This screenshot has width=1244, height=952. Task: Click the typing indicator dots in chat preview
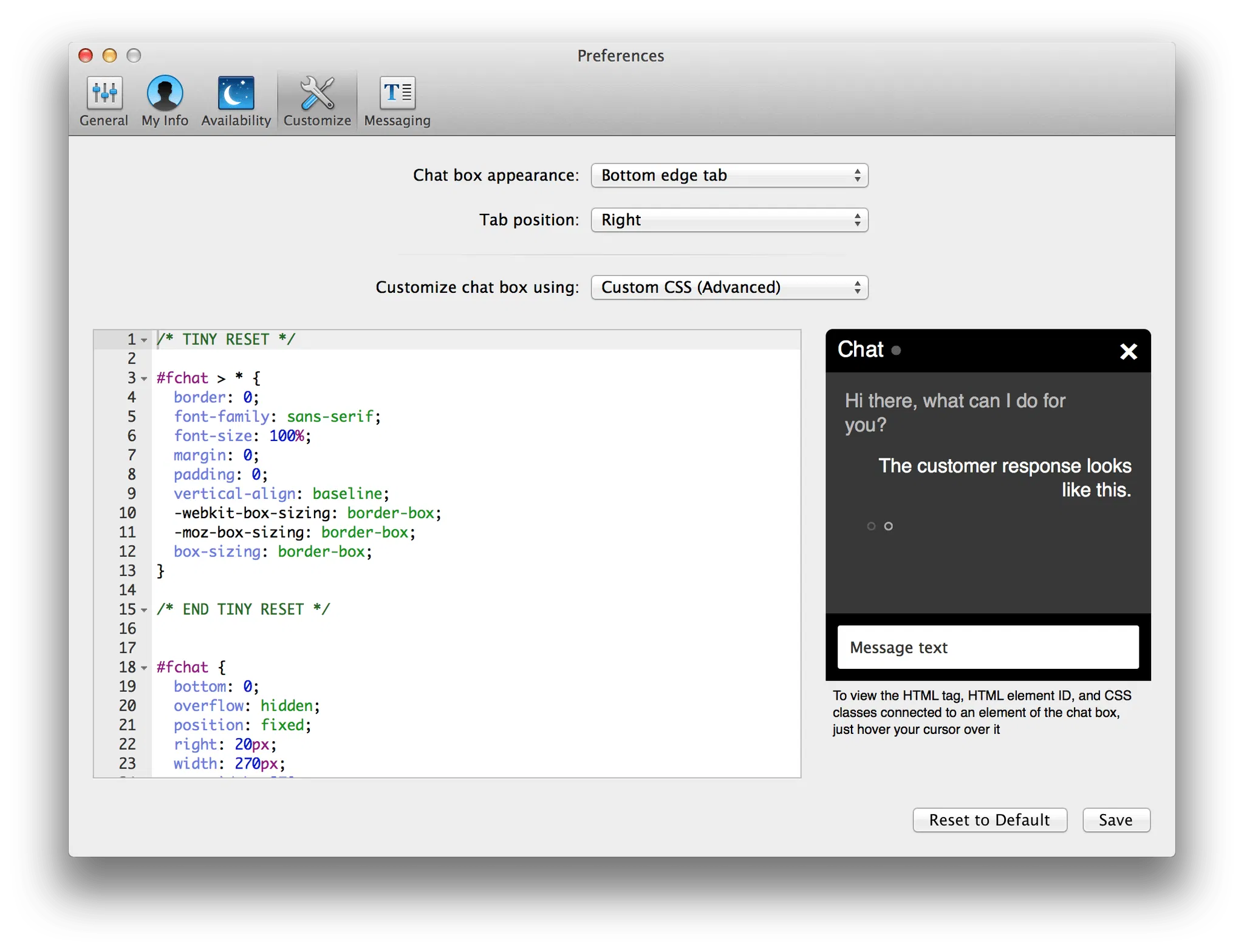(880, 526)
